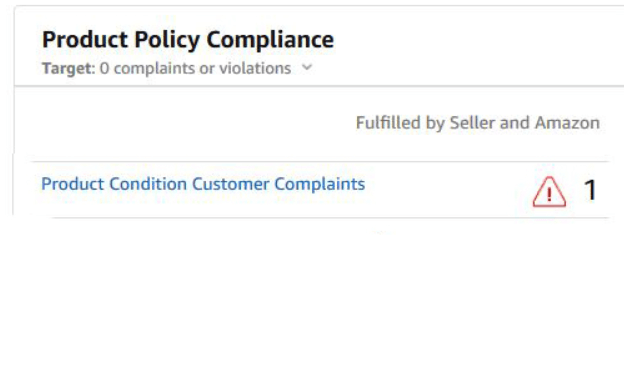Click the word violations in target line
Screen dimensions: 624x371
(255, 68)
